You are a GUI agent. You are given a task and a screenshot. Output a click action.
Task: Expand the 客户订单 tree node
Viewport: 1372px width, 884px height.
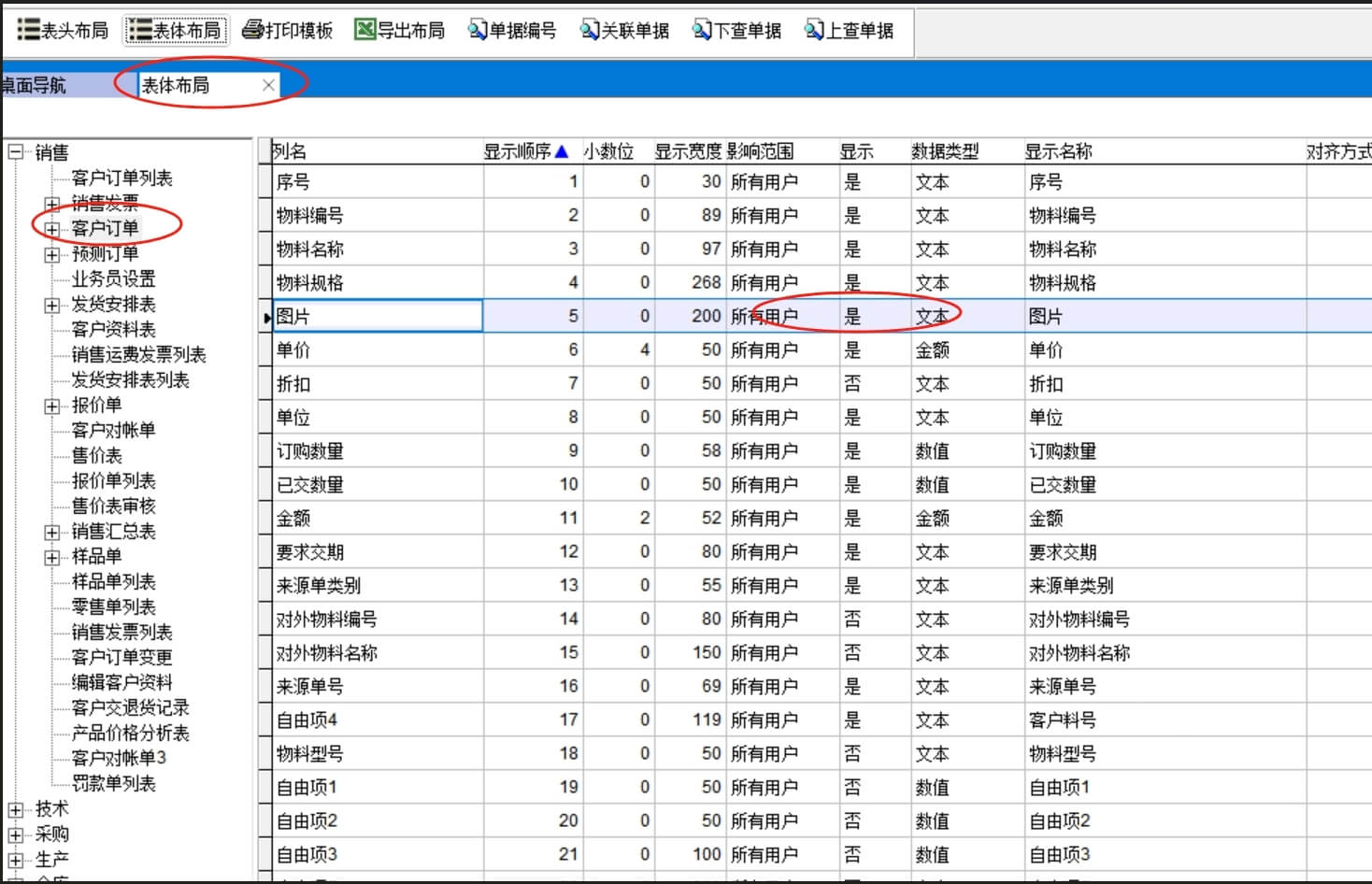pos(52,228)
